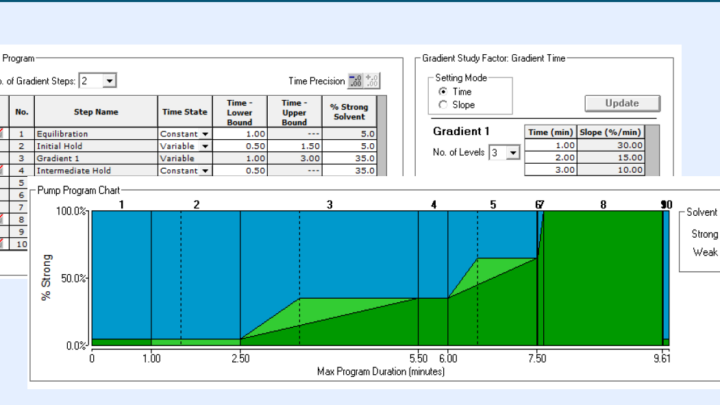720x405 pixels.
Task: Select the Time setting mode radio button
Action: [x=444, y=91]
